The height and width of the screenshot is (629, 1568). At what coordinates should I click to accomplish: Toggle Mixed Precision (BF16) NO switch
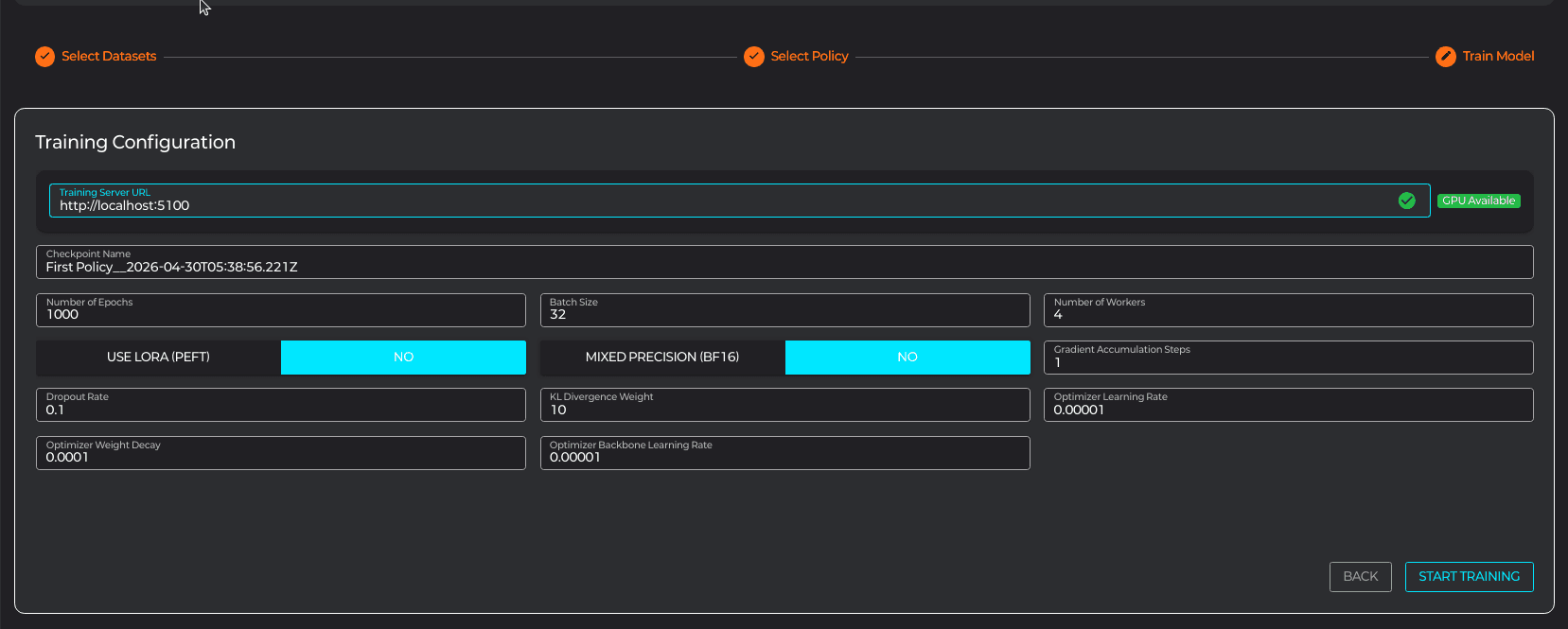pos(907,358)
